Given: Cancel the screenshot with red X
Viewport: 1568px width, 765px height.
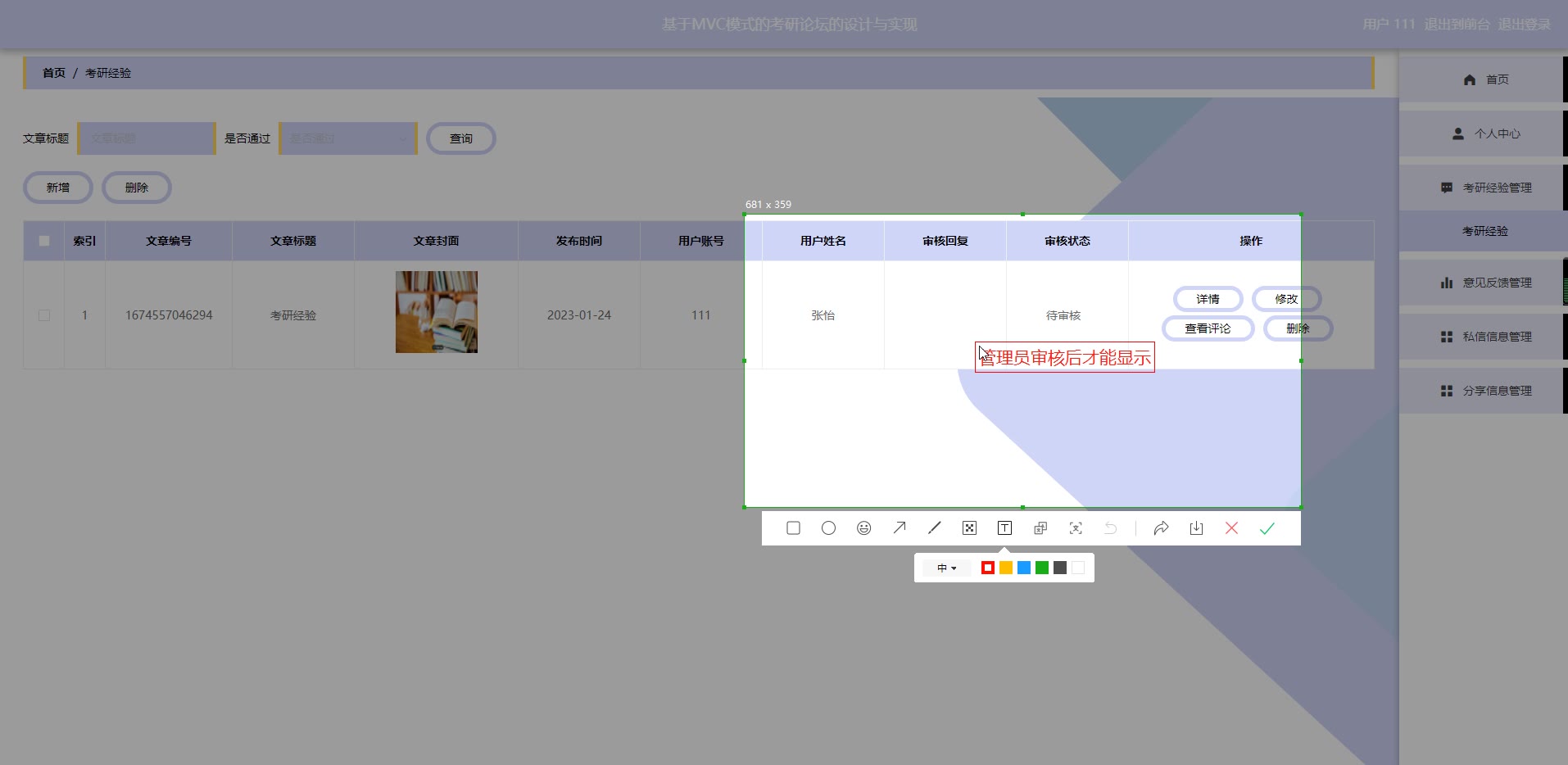Looking at the screenshot, I should pos(1231,528).
